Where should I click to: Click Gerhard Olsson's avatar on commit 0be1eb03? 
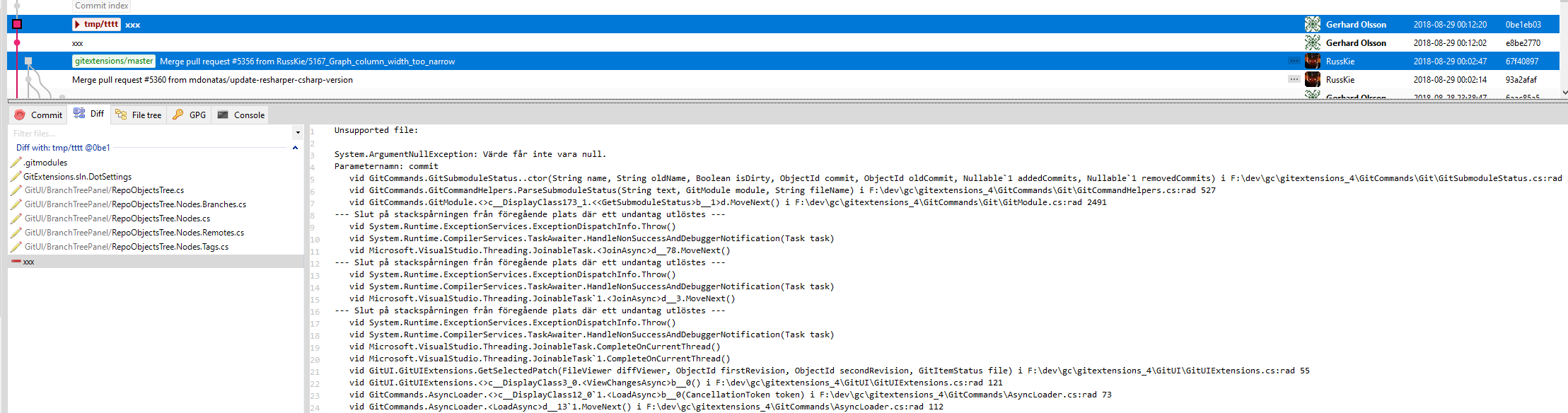(x=1313, y=24)
